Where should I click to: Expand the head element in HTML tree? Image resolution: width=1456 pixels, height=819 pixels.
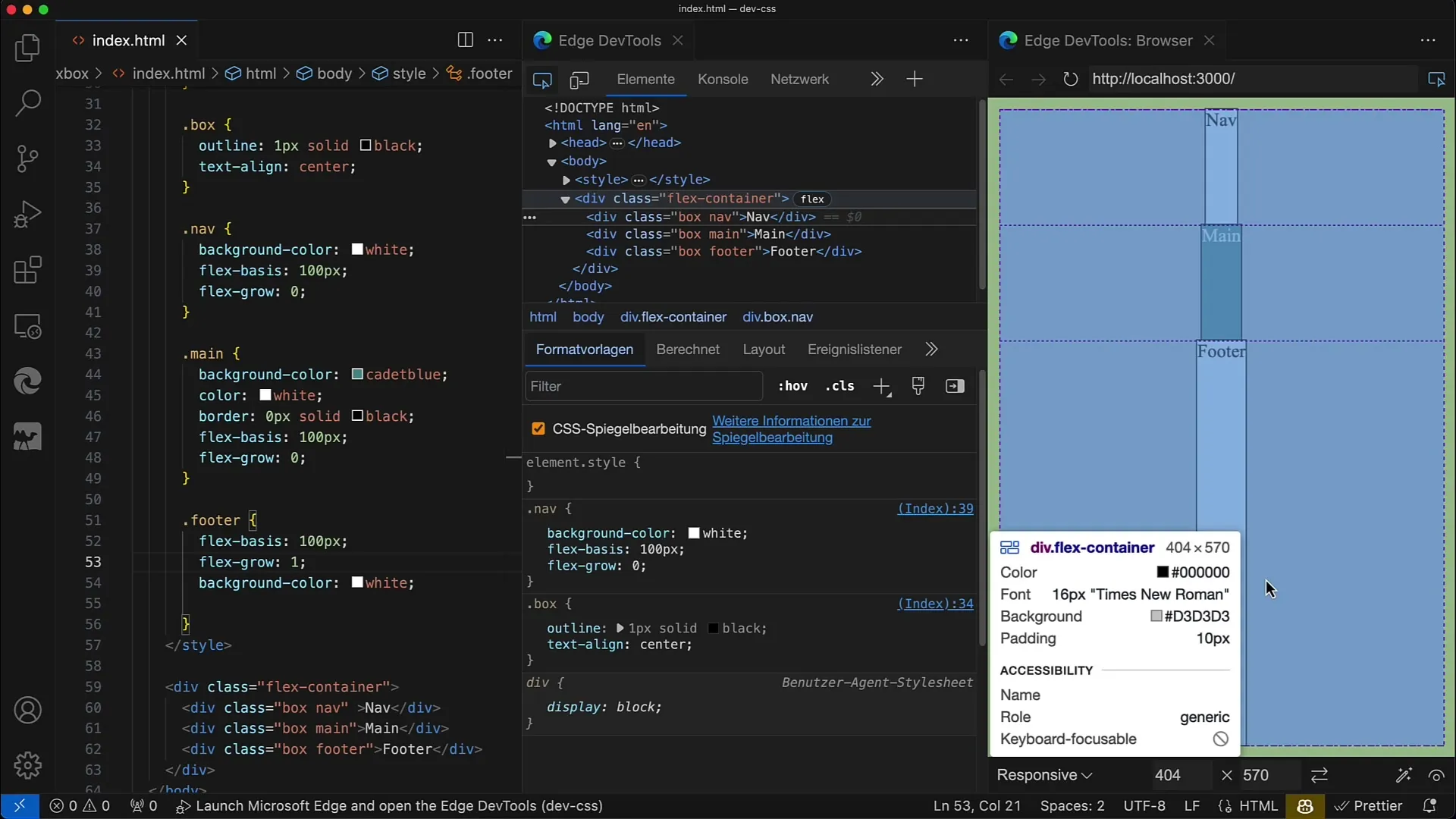[553, 143]
